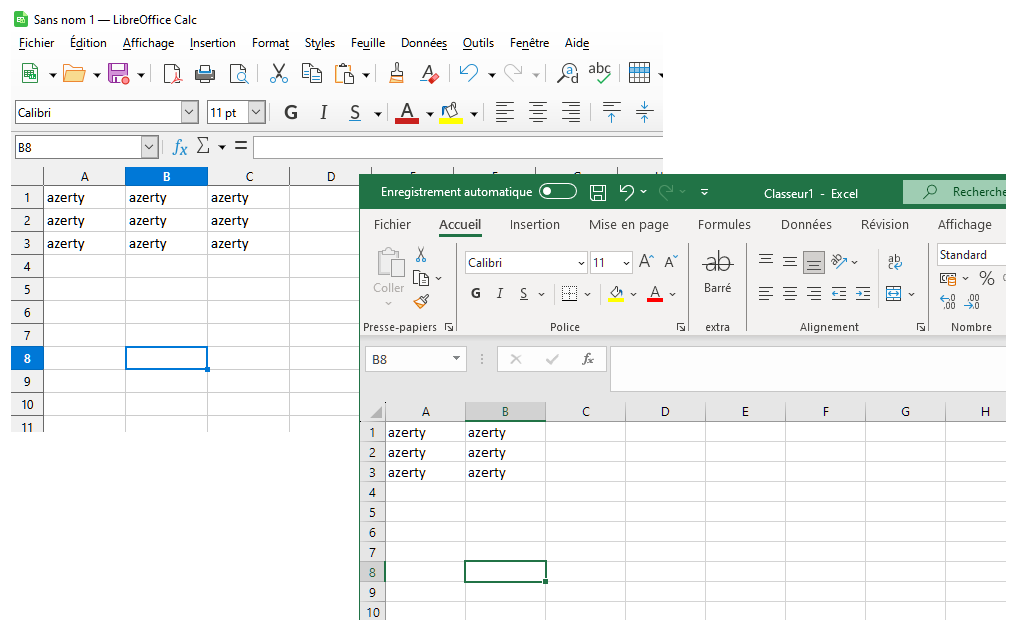Click Excel wrap text icon
The width and height of the screenshot is (1026, 628).
coord(894,262)
